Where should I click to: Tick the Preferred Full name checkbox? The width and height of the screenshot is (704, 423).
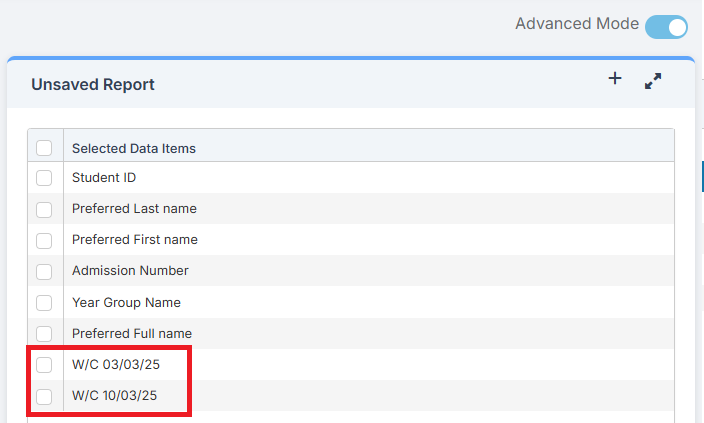point(44,333)
